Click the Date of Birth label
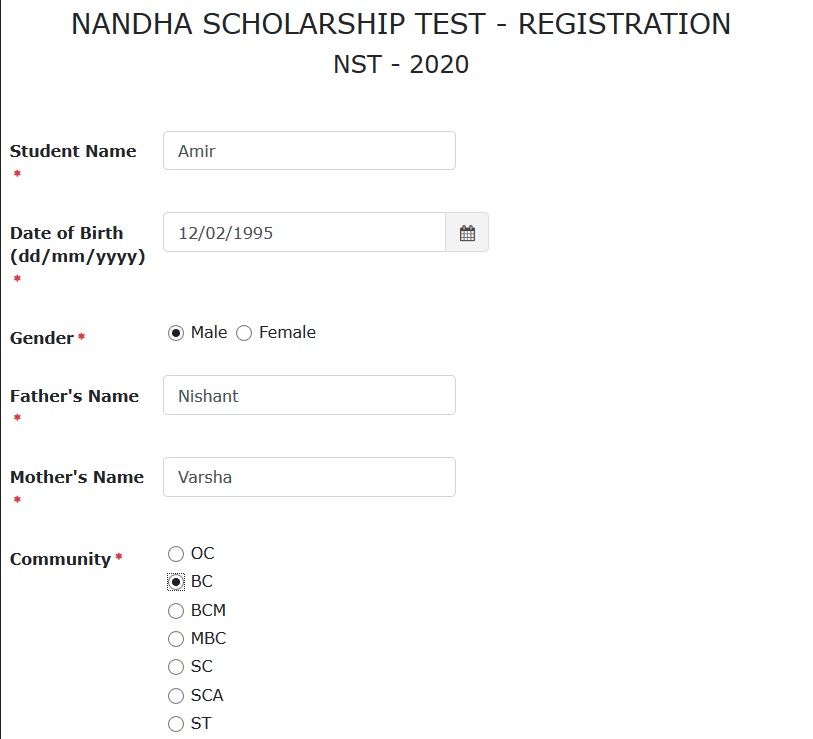 [x=67, y=233]
